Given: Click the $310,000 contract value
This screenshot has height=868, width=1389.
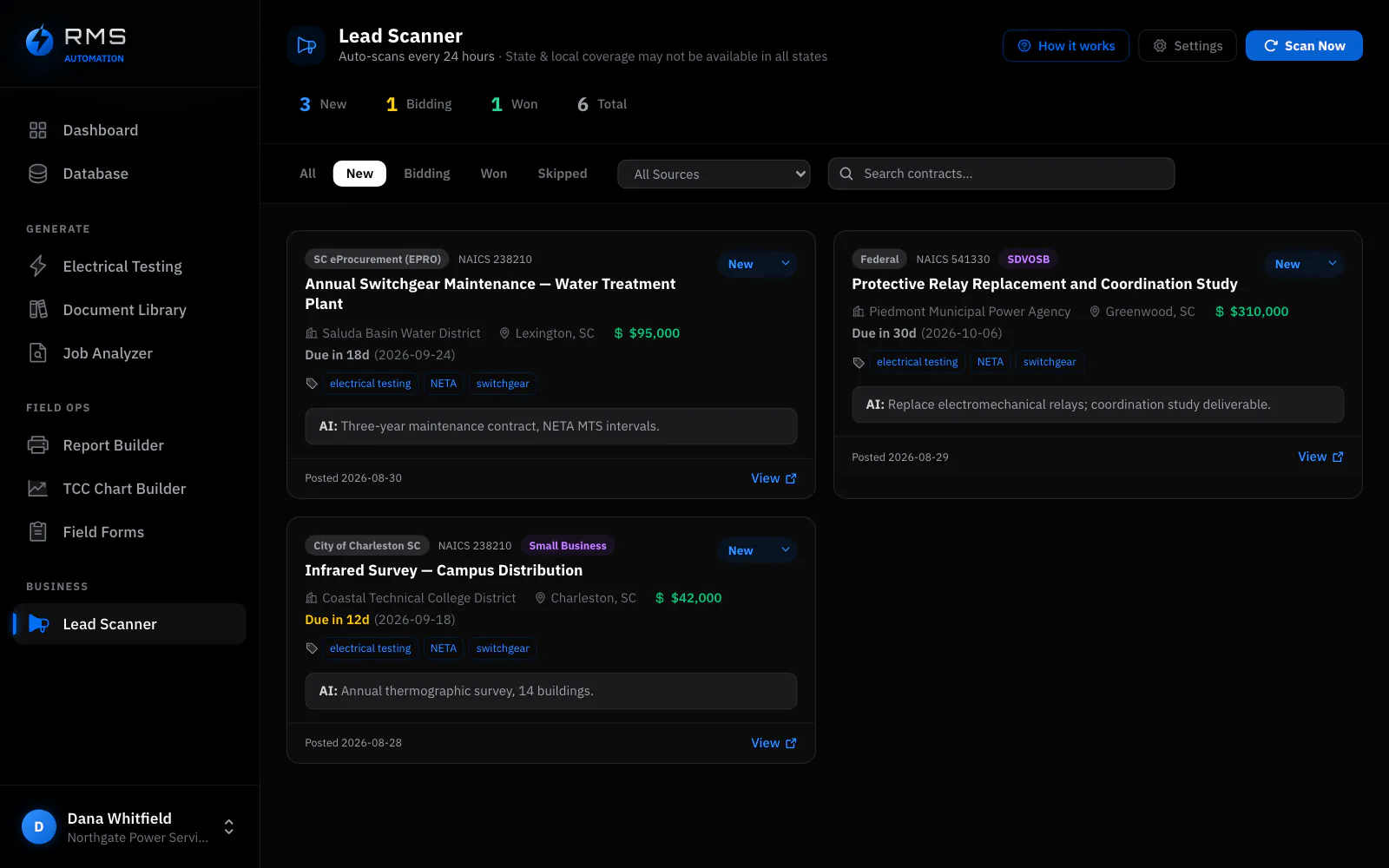Looking at the screenshot, I should [x=1252, y=312].
